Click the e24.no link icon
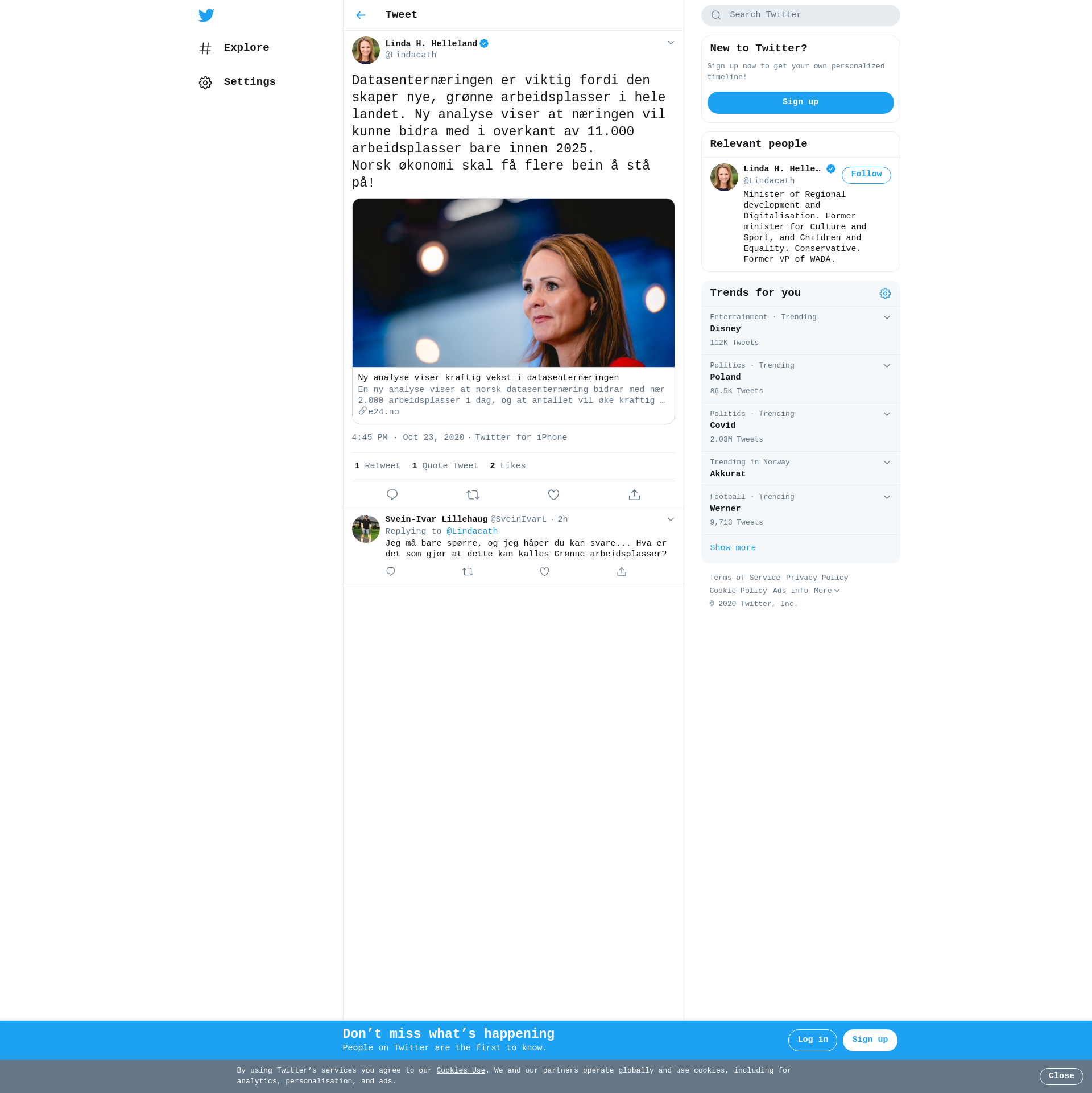 click(x=363, y=411)
